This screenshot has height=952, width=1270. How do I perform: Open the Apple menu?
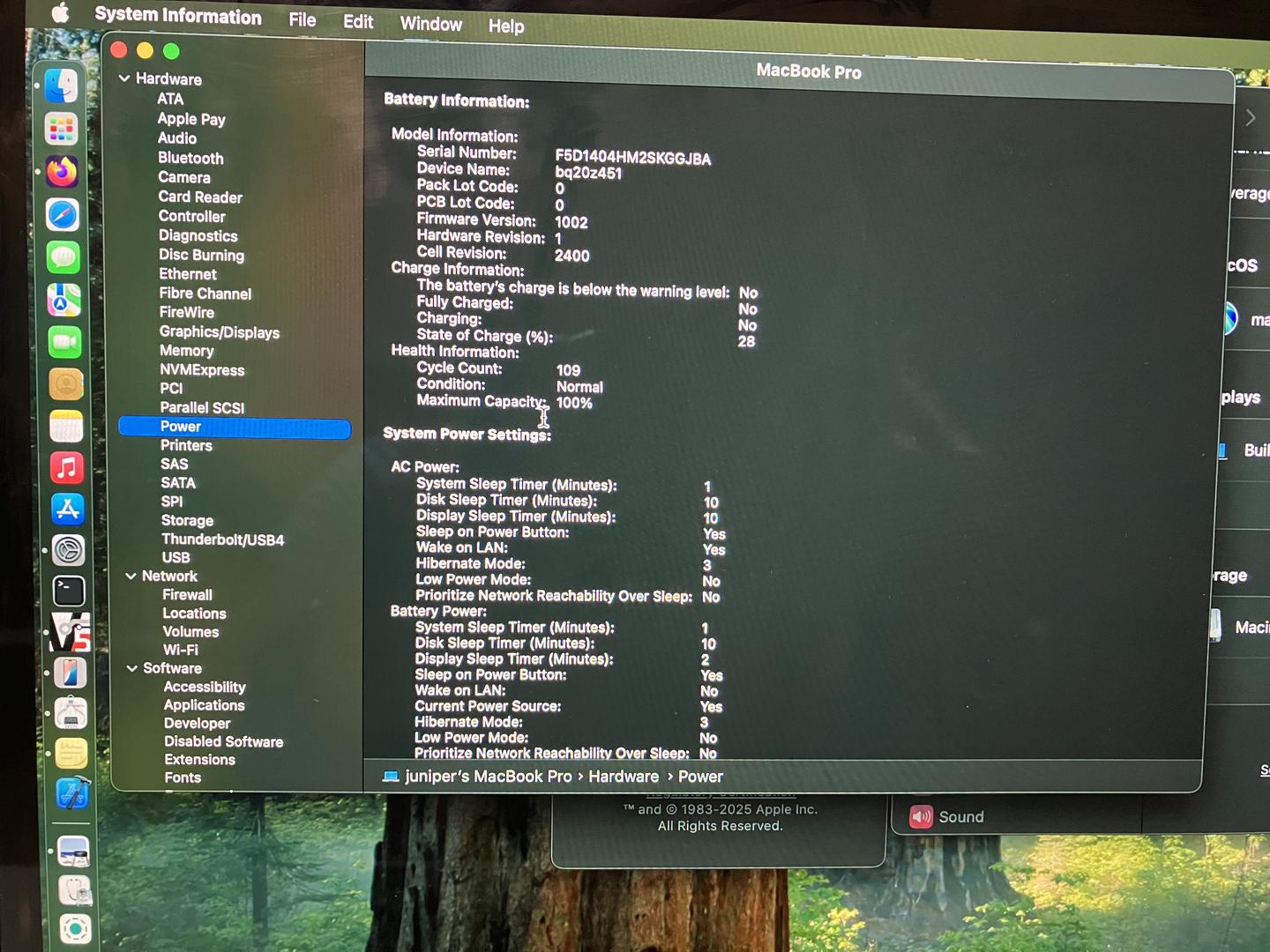tap(60, 12)
